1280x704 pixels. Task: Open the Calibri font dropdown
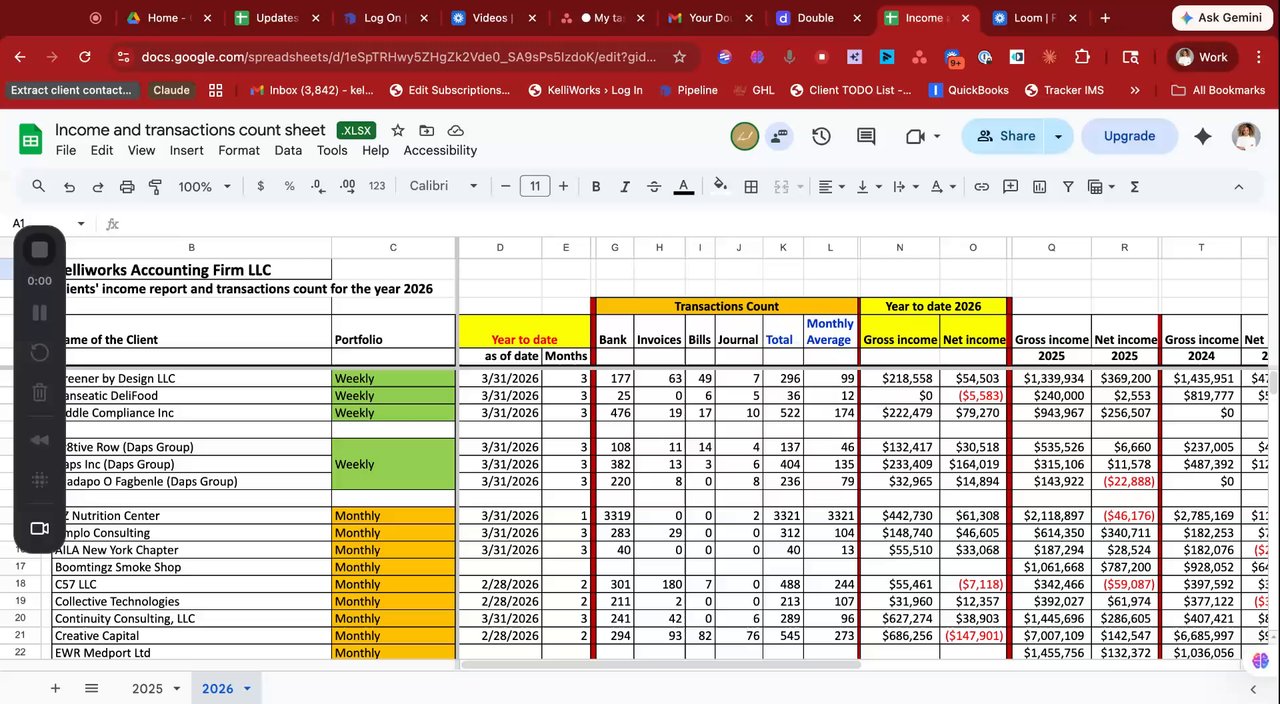coord(444,186)
